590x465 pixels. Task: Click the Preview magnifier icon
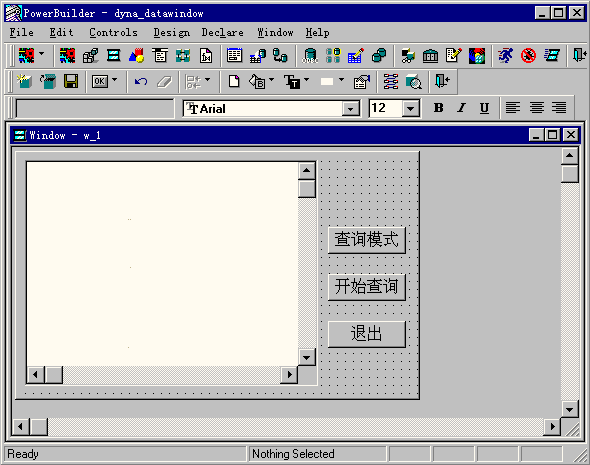pyautogui.click(x=414, y=81)
